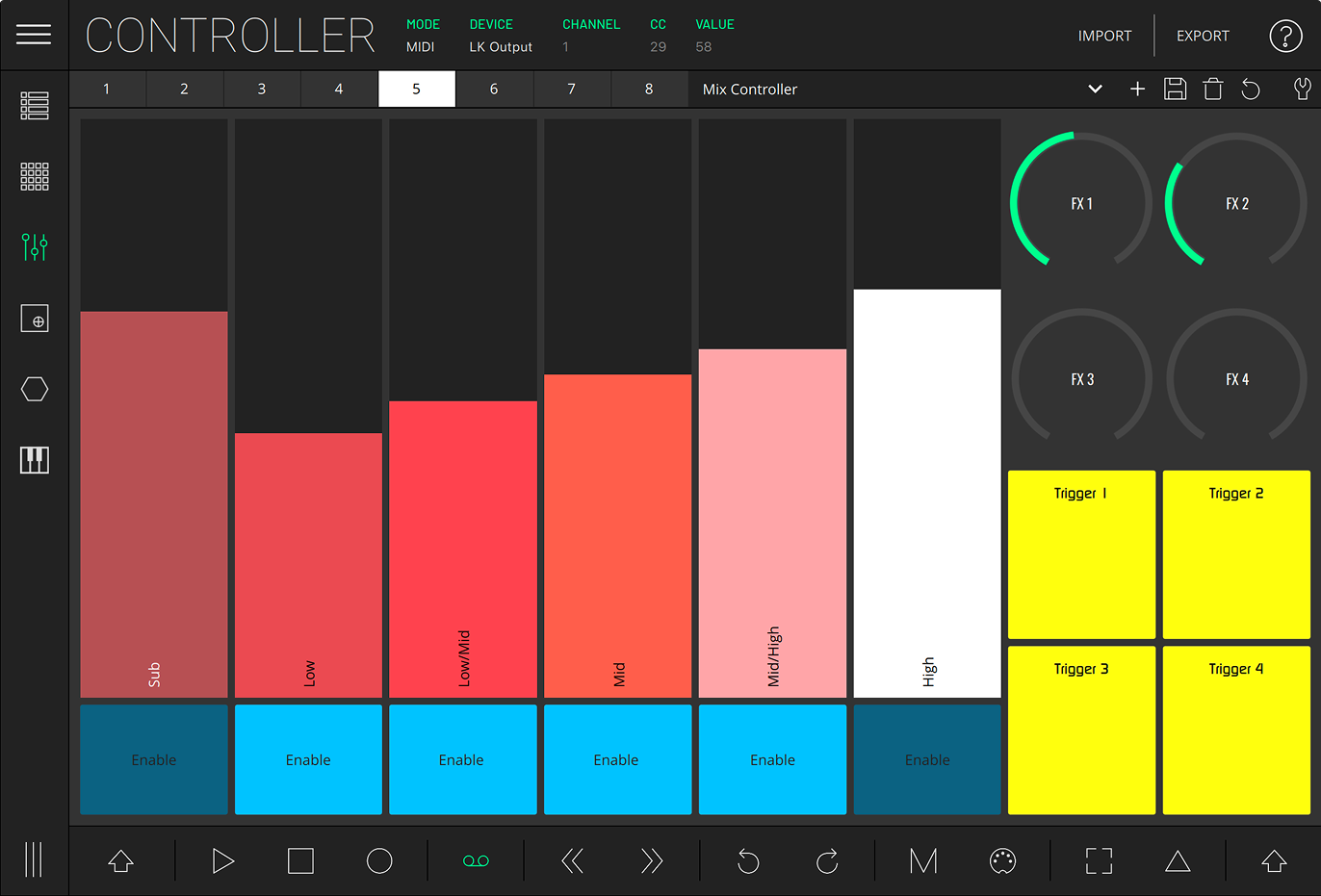This screenshot has width=1321, height=896.
Task: Open the piano keyboard view
Action: pyautogui.click(x=34, y=460)
